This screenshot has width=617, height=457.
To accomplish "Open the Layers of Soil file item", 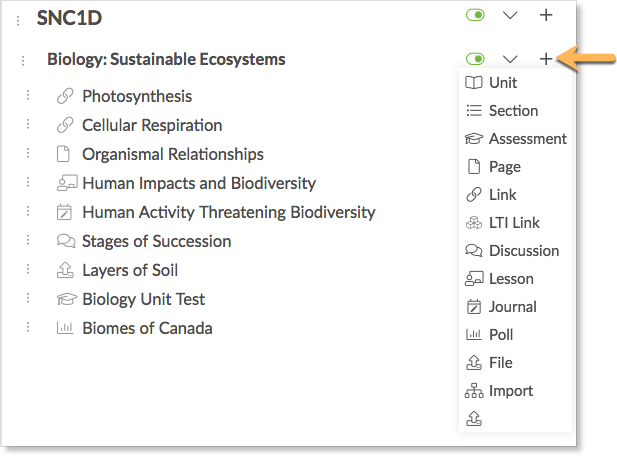I will click(130, 270).
